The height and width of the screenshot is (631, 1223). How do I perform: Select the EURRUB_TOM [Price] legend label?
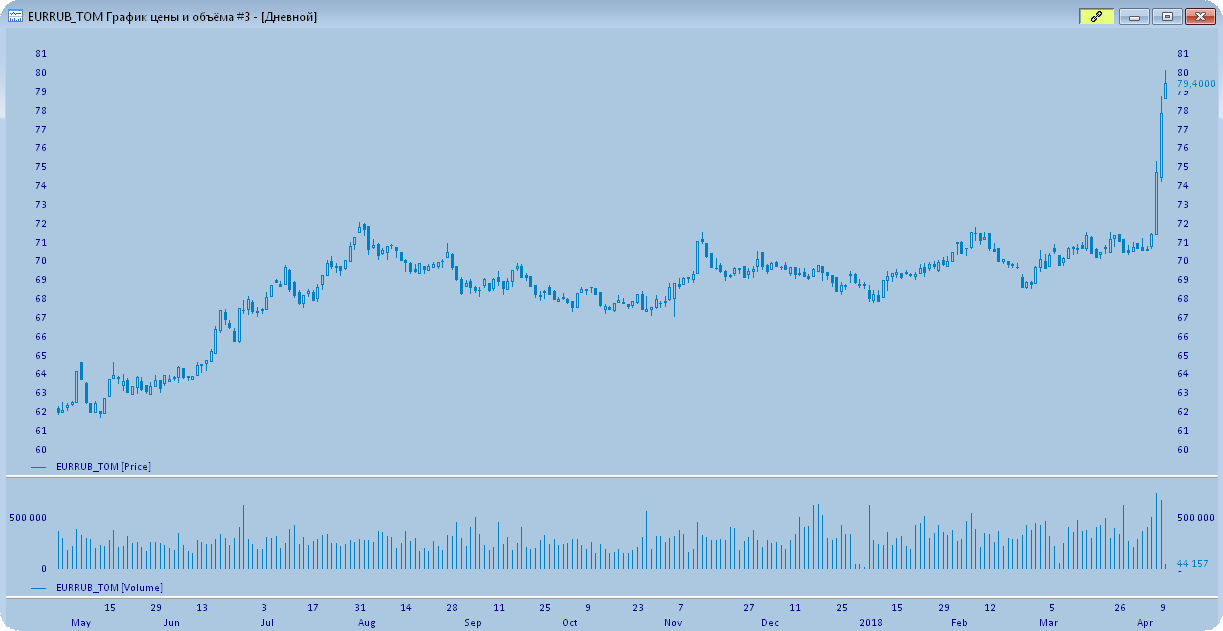coord(103,467)
